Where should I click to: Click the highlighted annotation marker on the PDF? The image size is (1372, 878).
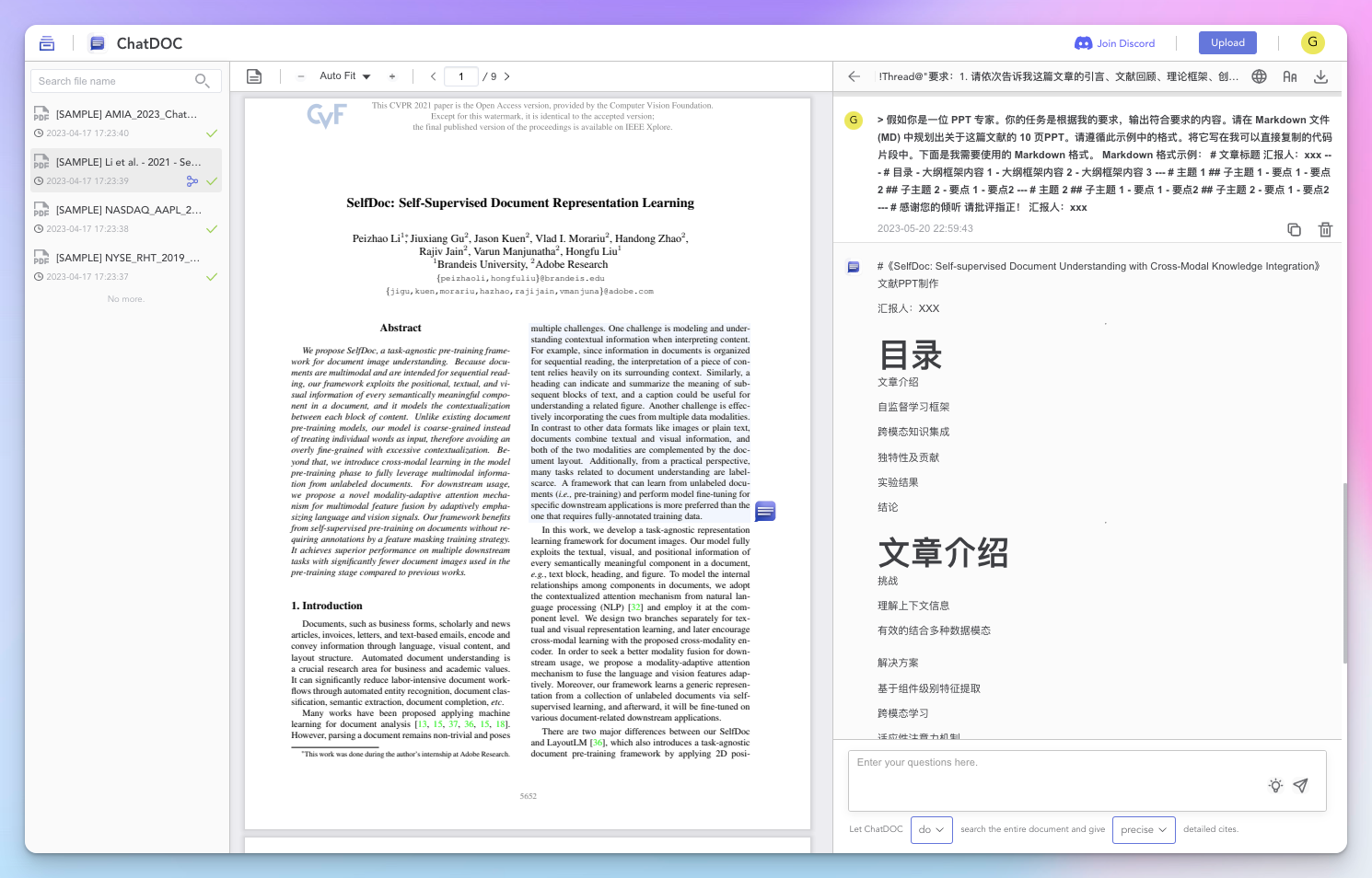point(764,511)
